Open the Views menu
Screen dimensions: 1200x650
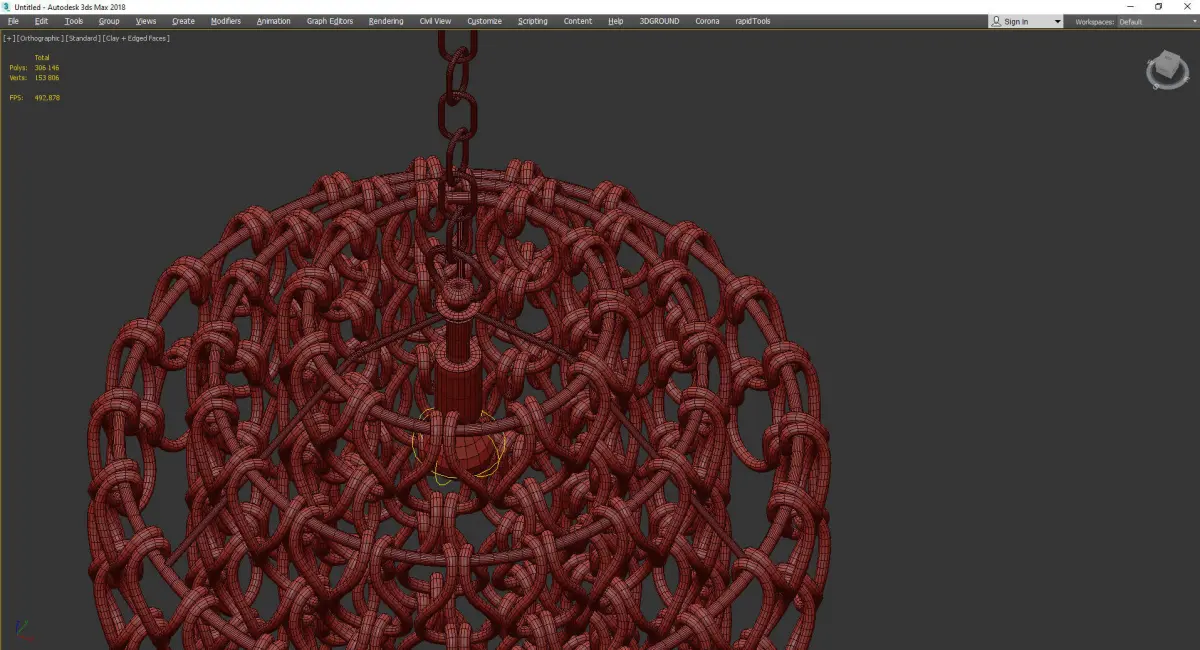point(146,21)
